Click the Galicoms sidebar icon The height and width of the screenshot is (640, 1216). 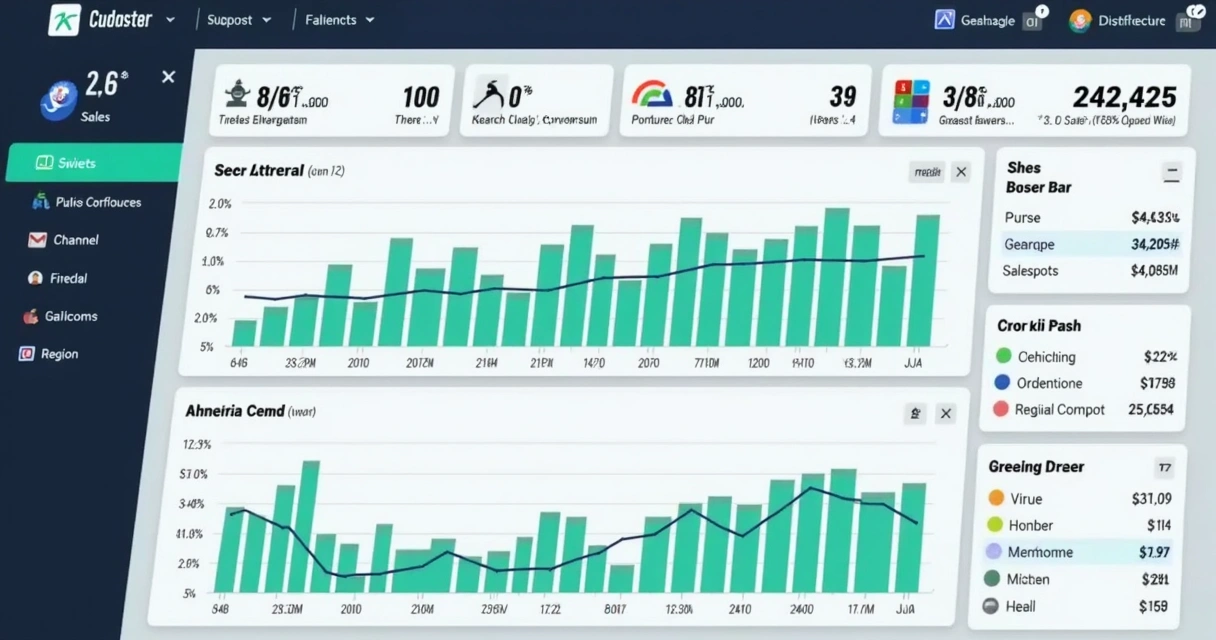point(29,316)
